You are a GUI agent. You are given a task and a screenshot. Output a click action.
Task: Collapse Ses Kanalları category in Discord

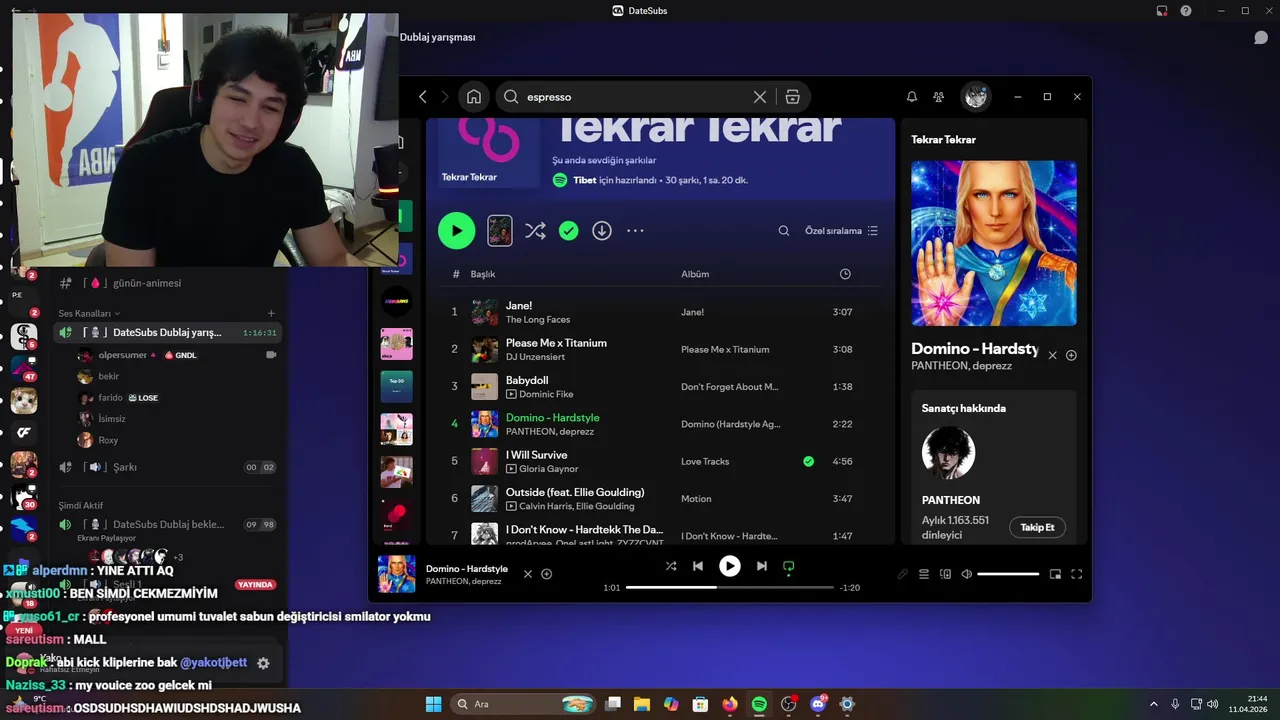(x=89, y=313)
